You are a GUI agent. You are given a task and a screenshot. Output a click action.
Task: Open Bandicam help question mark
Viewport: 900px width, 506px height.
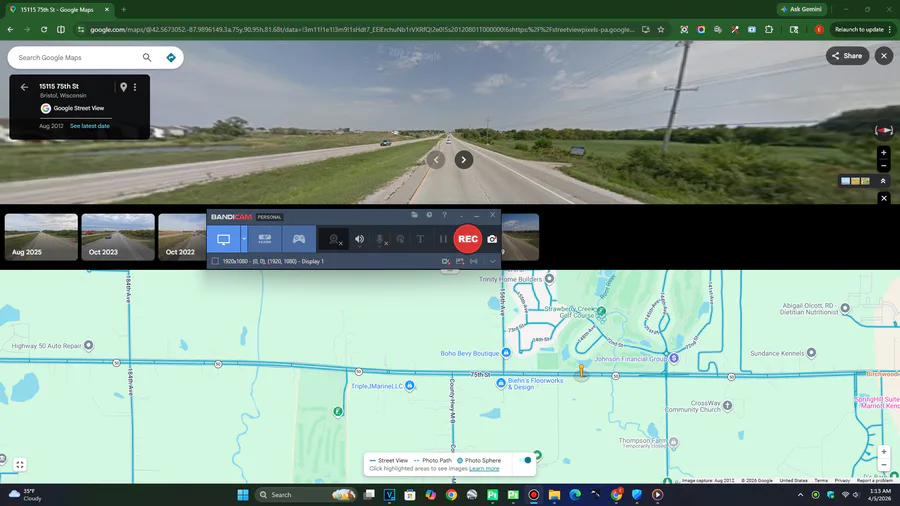click(444, 215)
